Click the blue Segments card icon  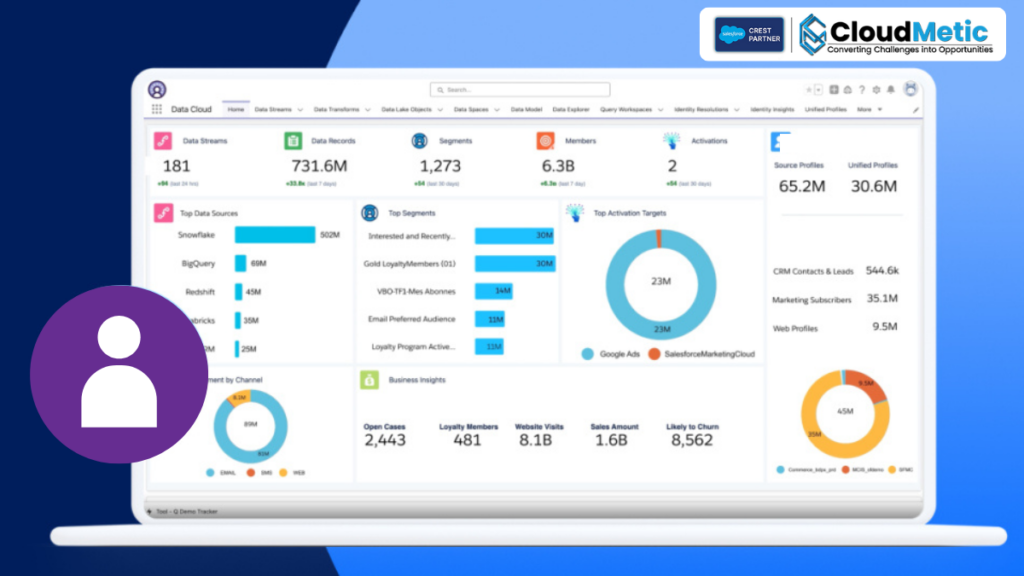click(x=419, y=140)
